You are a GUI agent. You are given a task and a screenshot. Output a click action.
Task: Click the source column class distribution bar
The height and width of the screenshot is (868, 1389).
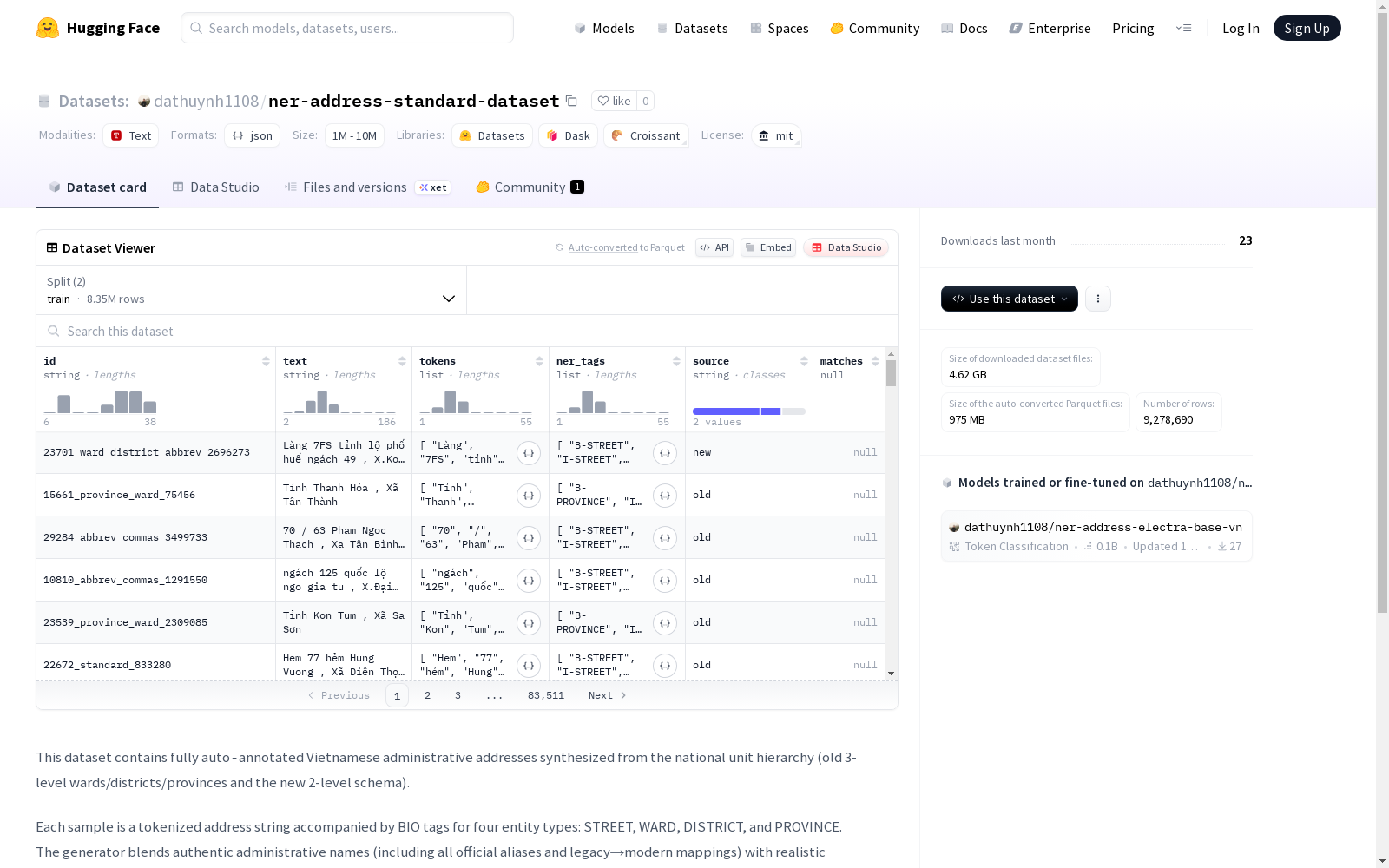click(x=749, y=411)
